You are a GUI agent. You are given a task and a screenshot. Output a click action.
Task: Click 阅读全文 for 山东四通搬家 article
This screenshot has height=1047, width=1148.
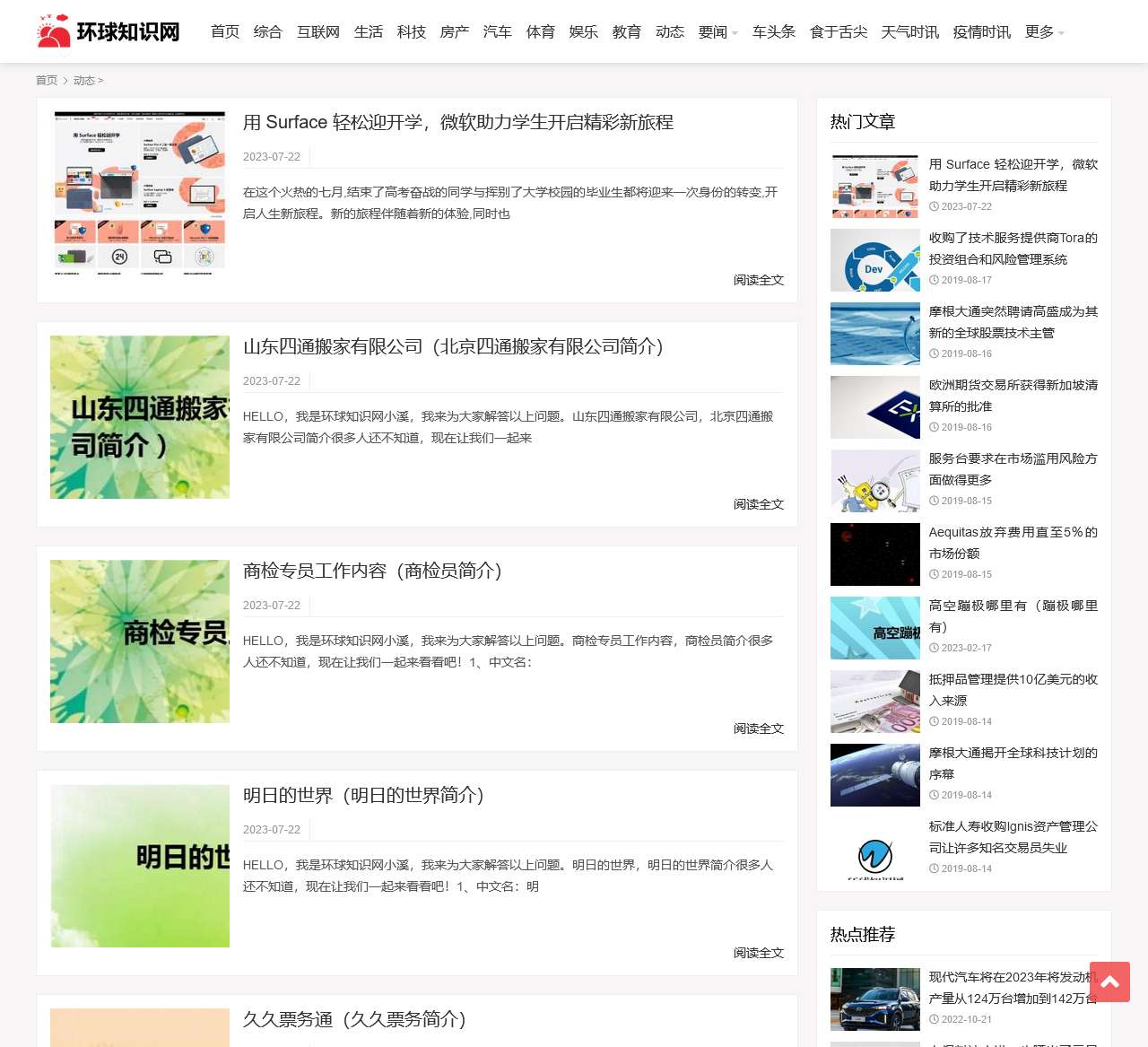[x=759, y=504]
